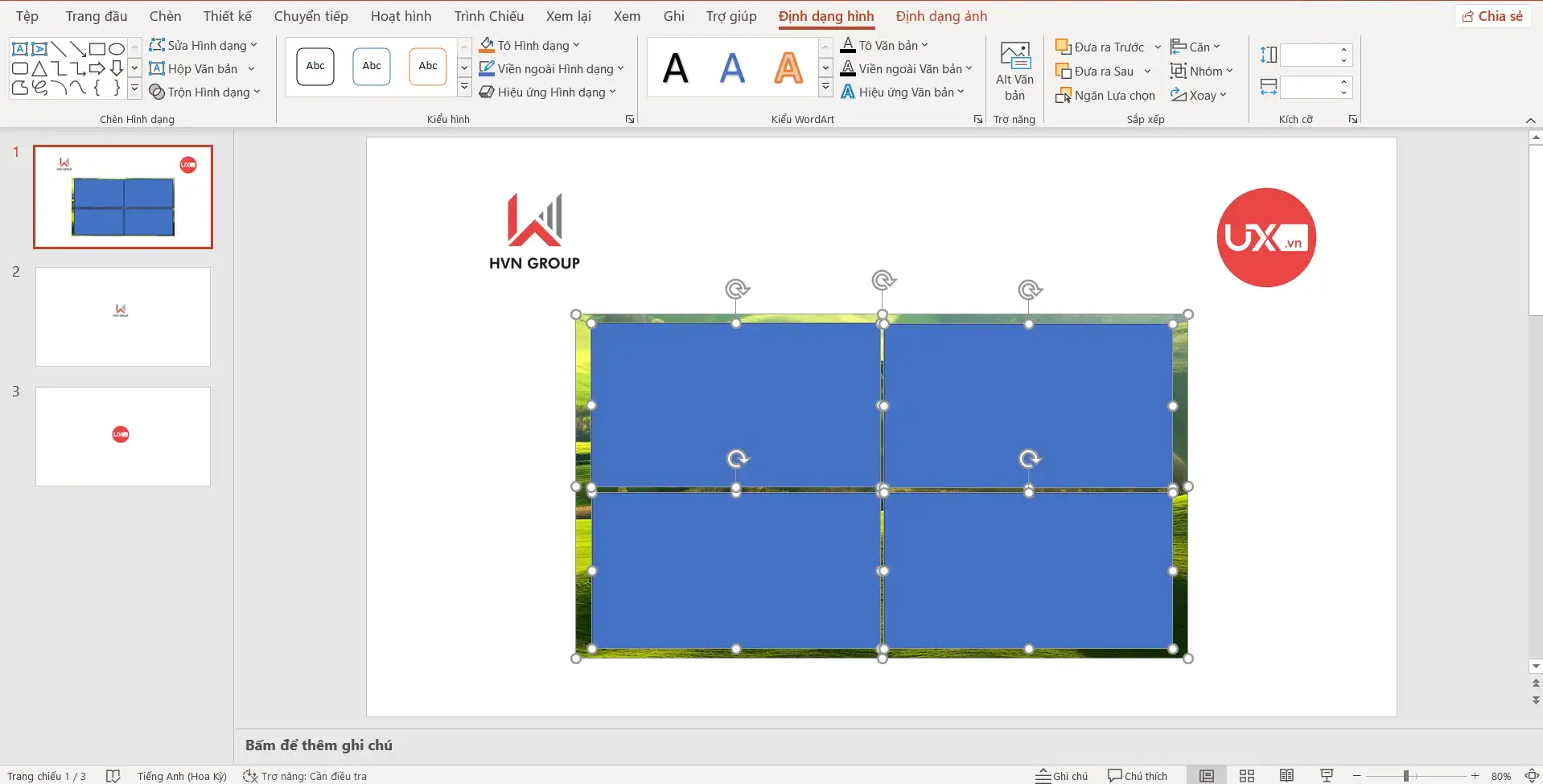The width and height of the screenshot is (1543, 784).
Task: Expand the Tô Hình dạng fill dropdown
Action: click(x=576, y=46)
